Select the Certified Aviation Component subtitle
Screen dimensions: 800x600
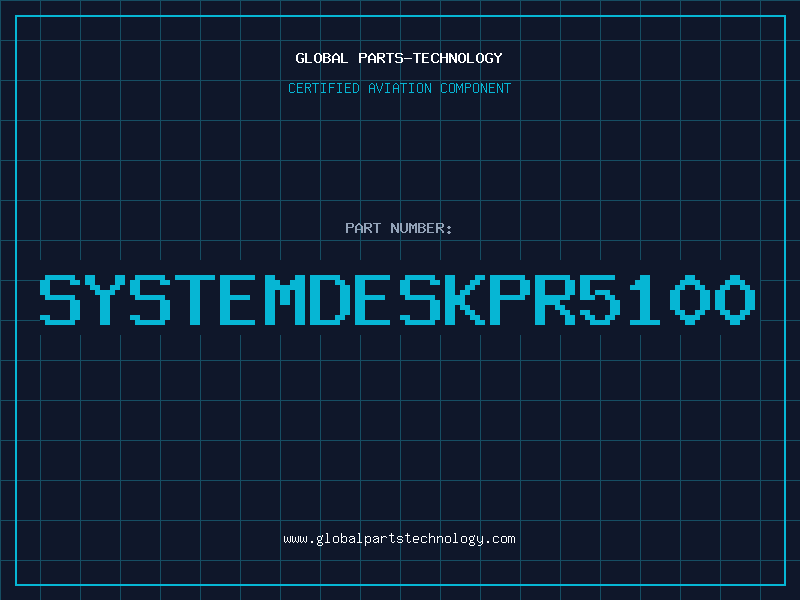click(399, 89)
